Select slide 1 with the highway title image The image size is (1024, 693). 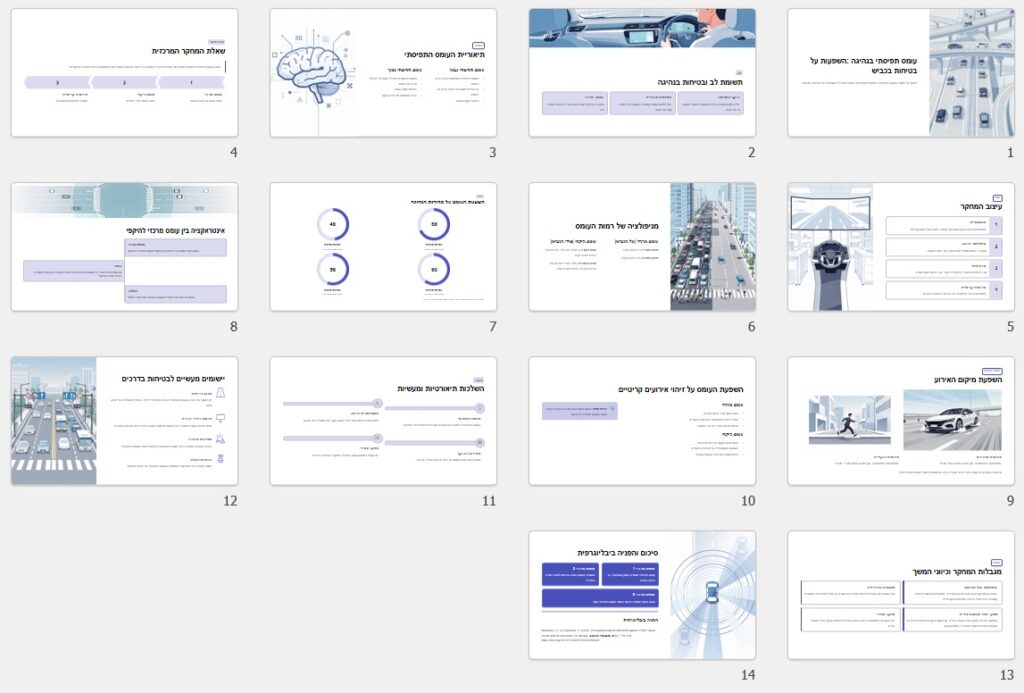(x=900, y=72)
